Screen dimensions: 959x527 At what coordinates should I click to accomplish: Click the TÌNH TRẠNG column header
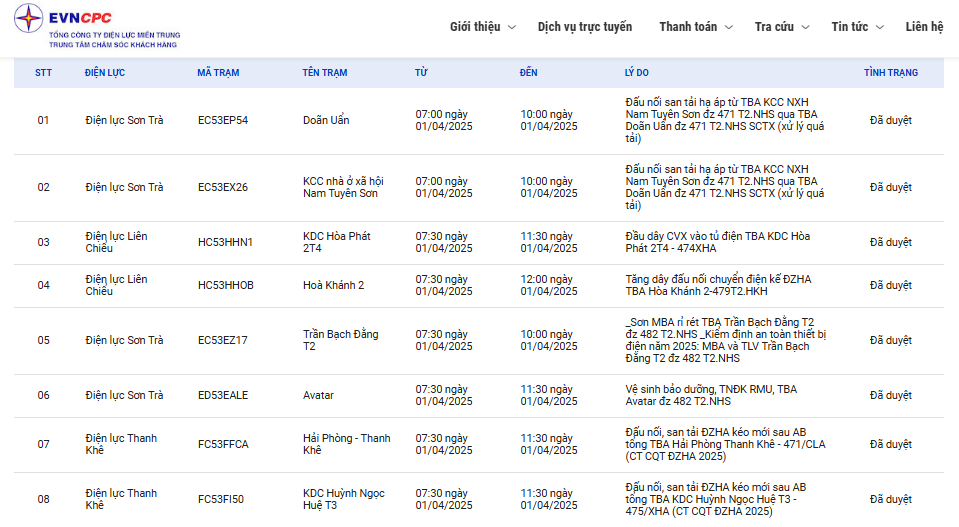click(890, 73)
